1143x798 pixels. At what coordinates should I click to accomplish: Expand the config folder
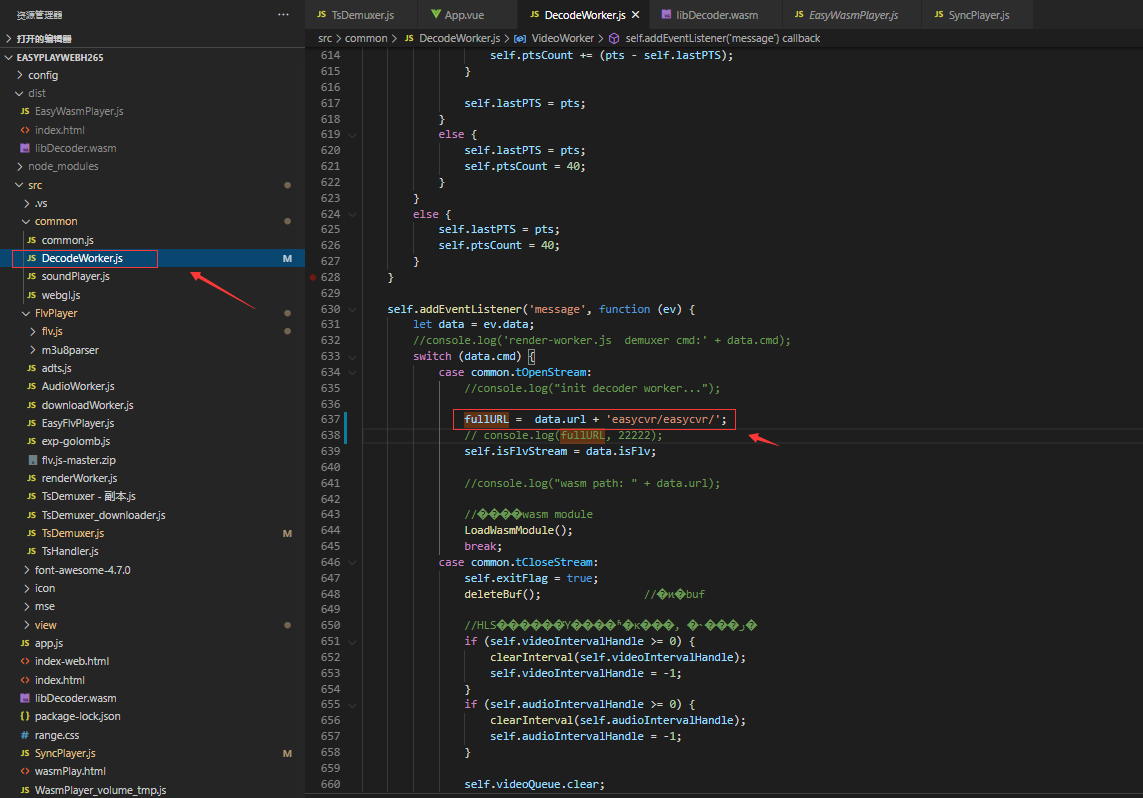(152, 75)
